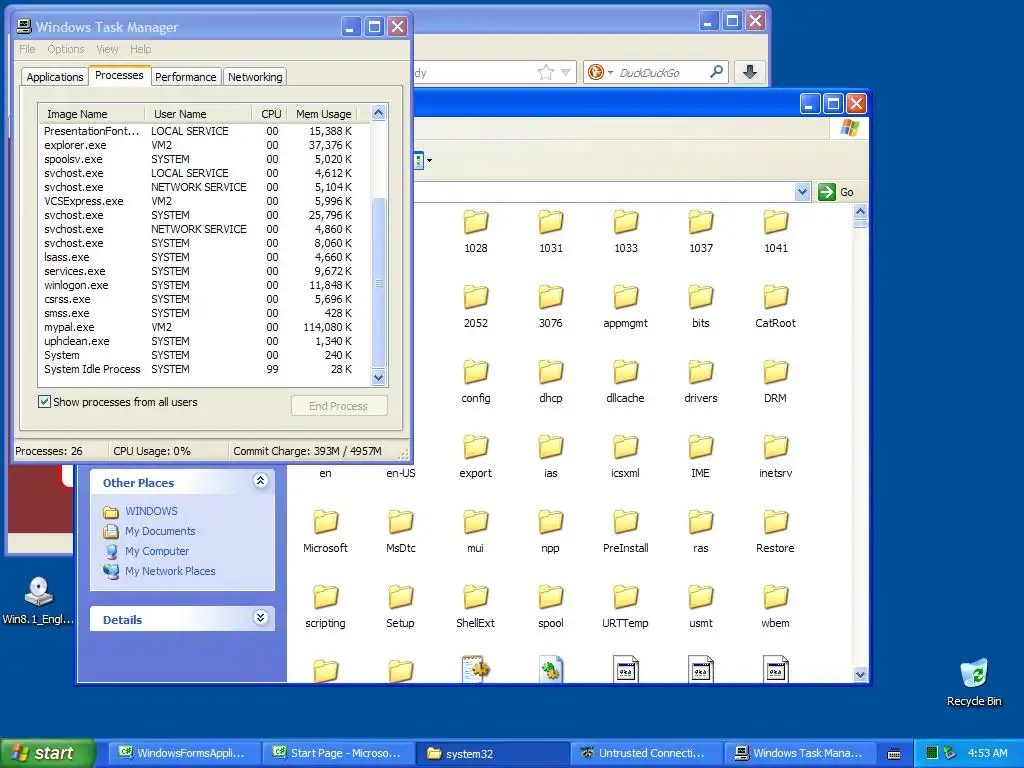Select the Restore folder
The image size is (1024, 768).
[775, 531]
